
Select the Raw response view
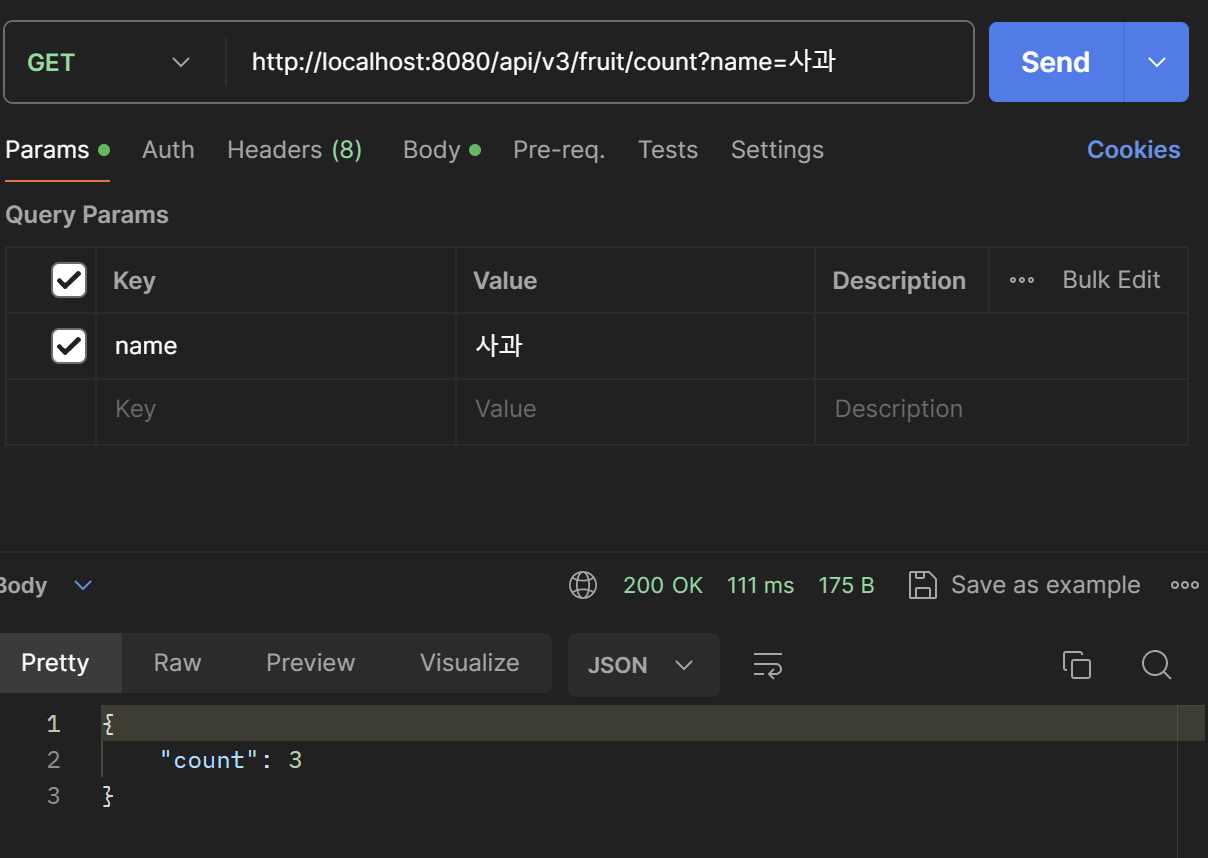point(178,663)
